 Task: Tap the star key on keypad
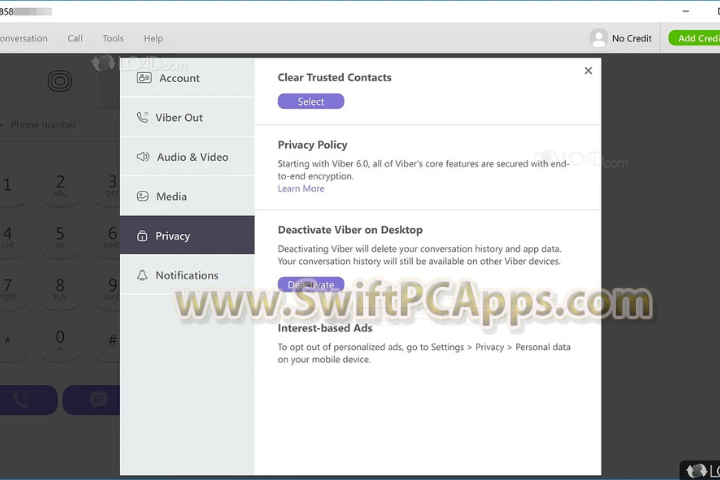[8, 341]
